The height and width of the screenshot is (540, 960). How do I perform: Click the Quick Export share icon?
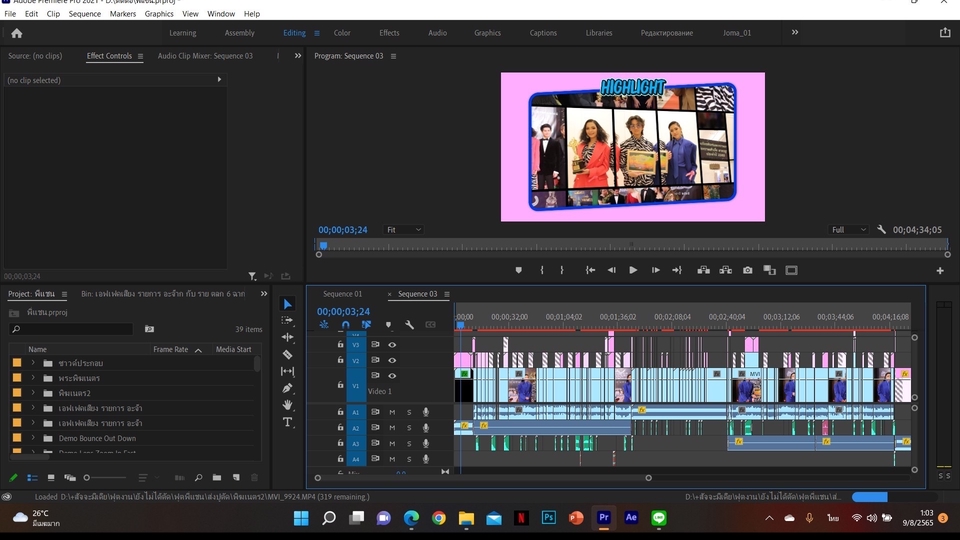coord(945,32)
